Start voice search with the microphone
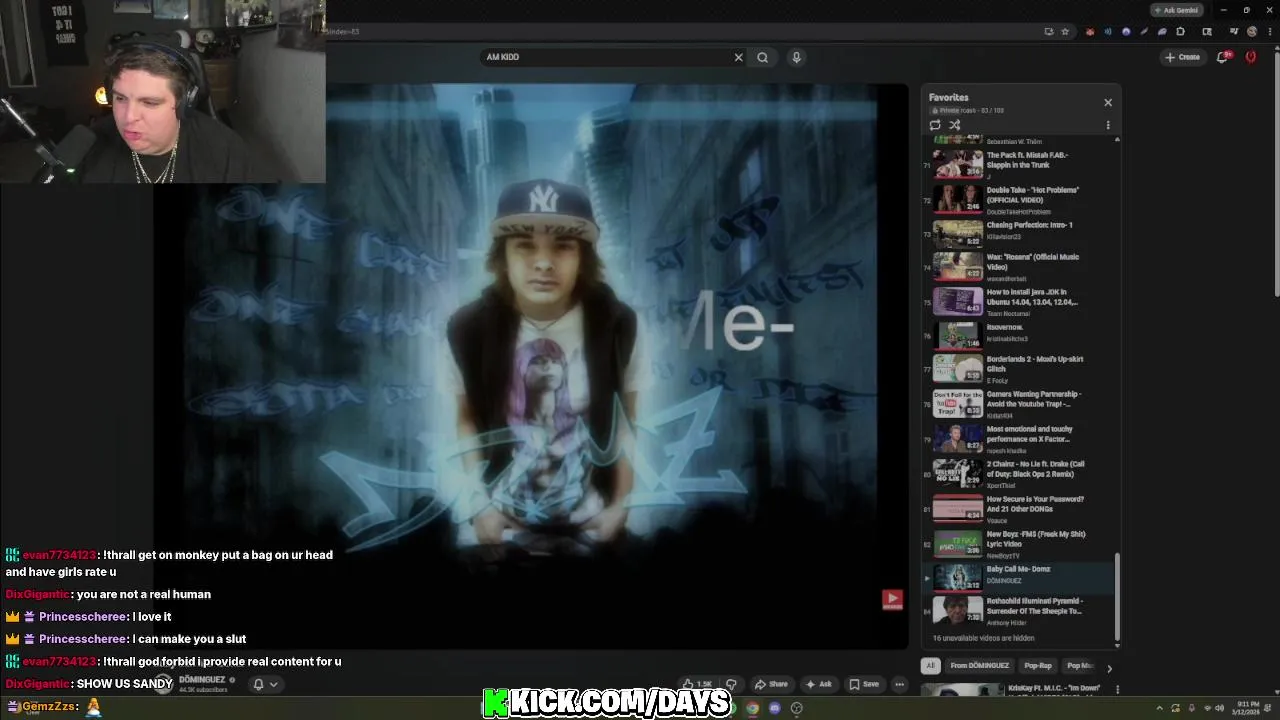This screenshot has width=1280, height=720. (x=796, y=57)
